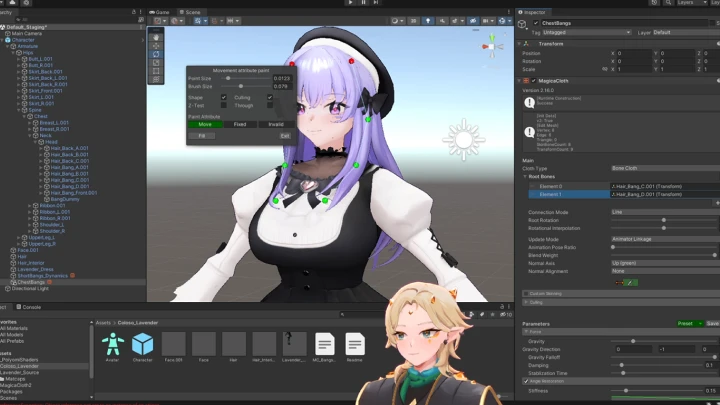
Task: Open the Layer Default dropdown
Action: (x=686, y=33)
